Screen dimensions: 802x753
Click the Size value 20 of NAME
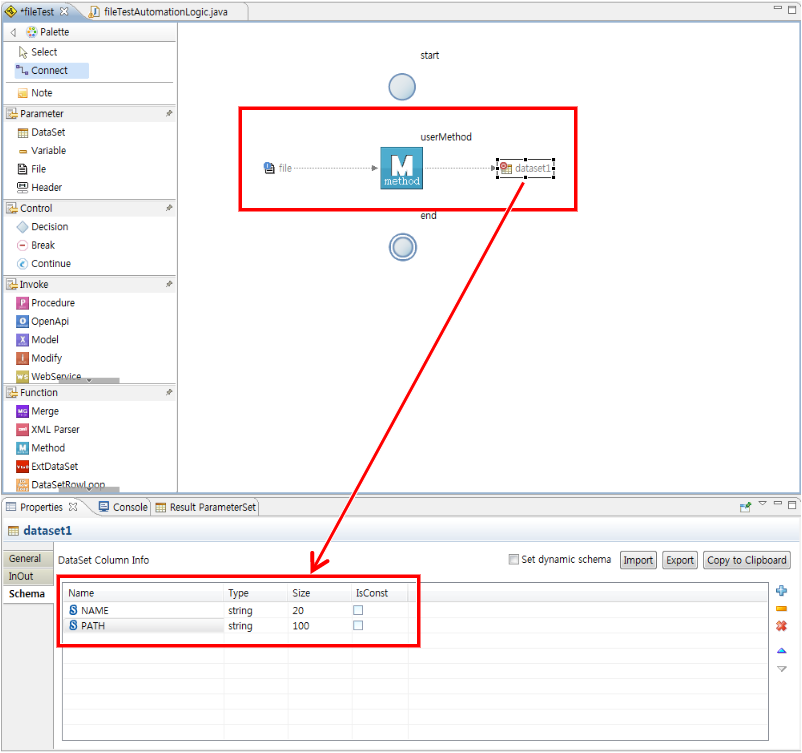tap(300, 610)
